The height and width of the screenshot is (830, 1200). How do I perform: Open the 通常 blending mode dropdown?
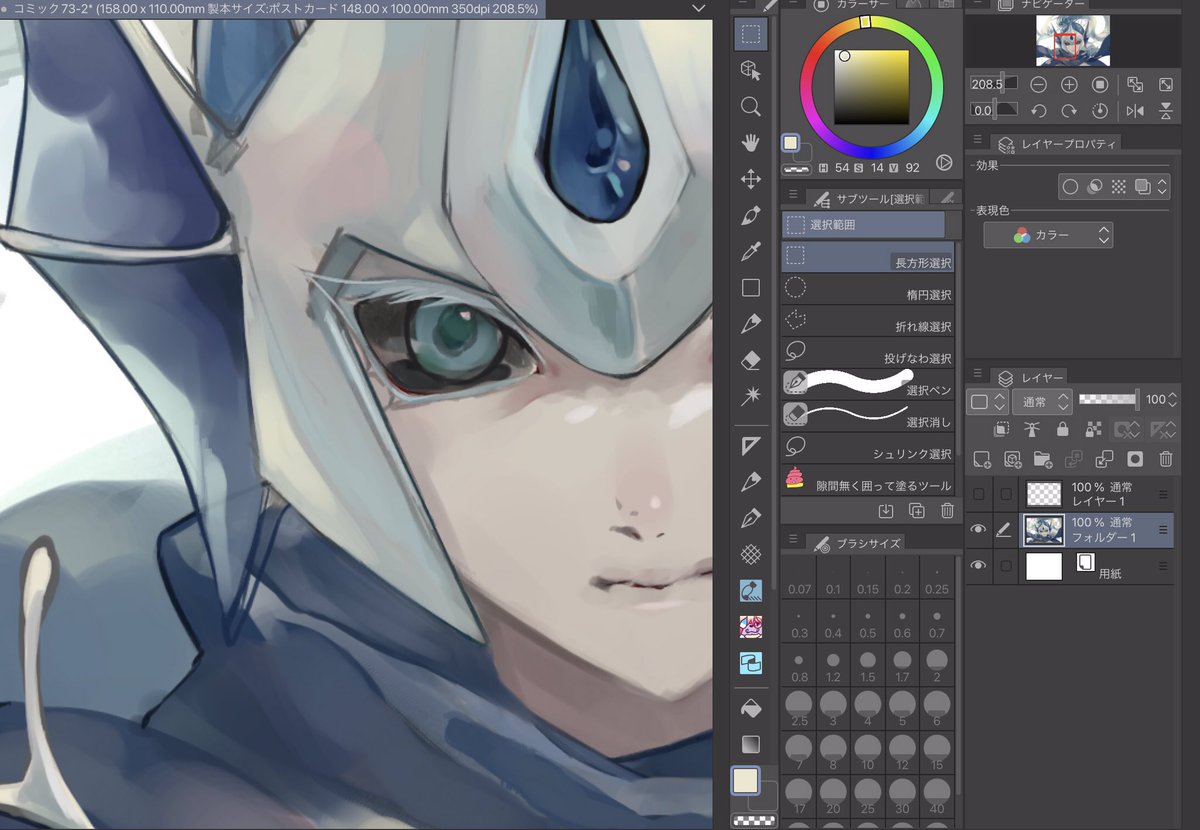[1042, 400]
